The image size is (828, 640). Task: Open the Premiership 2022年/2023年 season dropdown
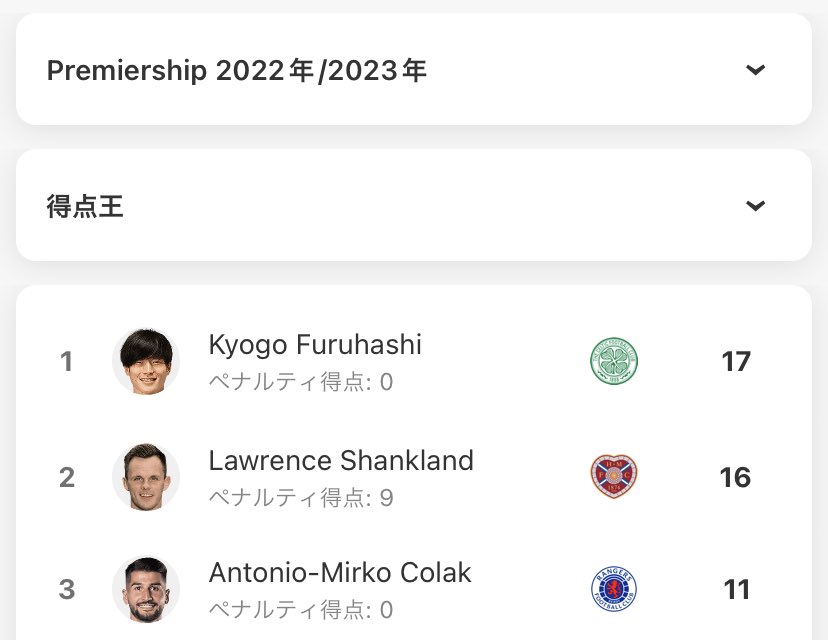point(414,69)
